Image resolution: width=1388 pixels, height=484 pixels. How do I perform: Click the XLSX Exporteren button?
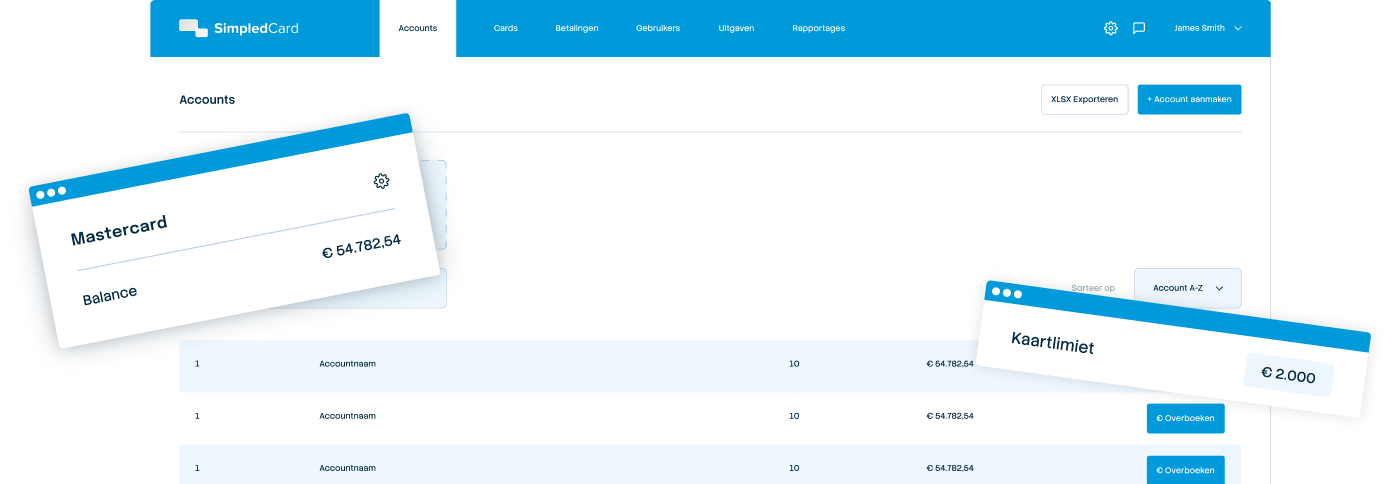click(x=1084, y=100)
